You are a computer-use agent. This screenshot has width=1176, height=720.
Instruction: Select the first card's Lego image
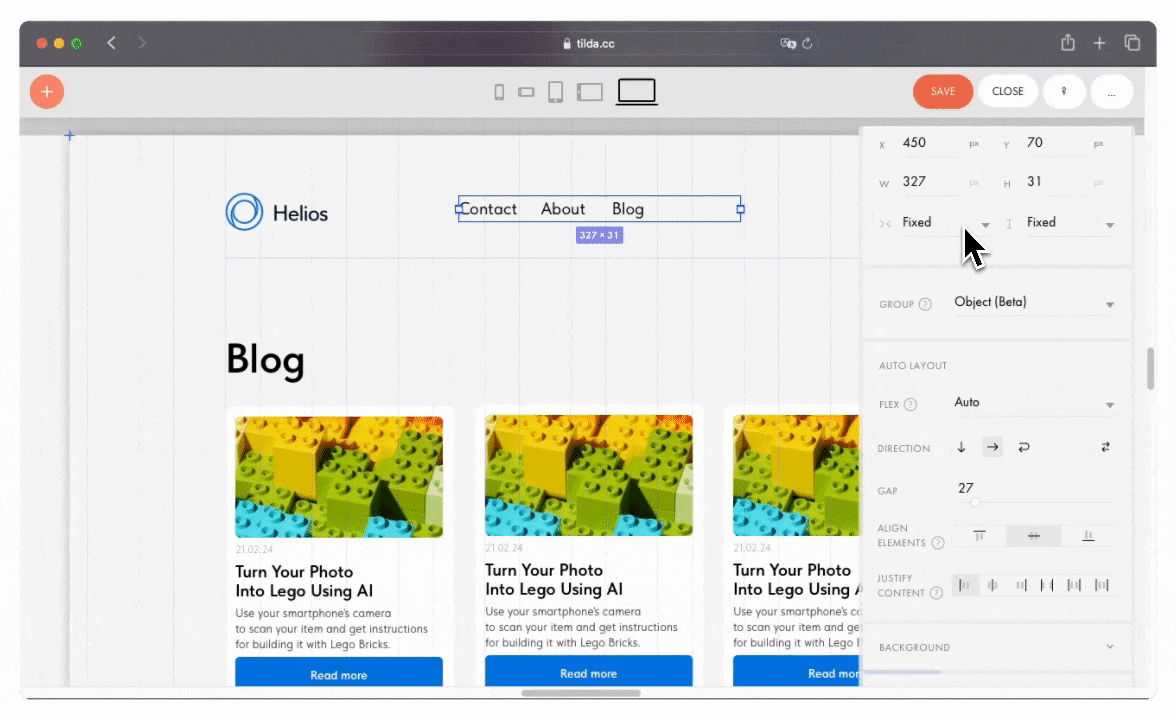(x=339, y=477)
